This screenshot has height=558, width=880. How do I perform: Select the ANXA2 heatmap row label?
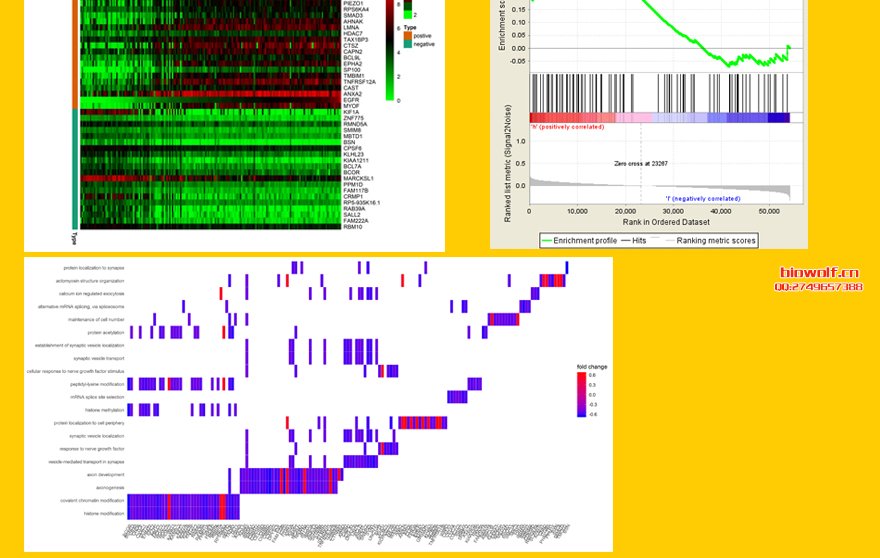coord(352,94)
